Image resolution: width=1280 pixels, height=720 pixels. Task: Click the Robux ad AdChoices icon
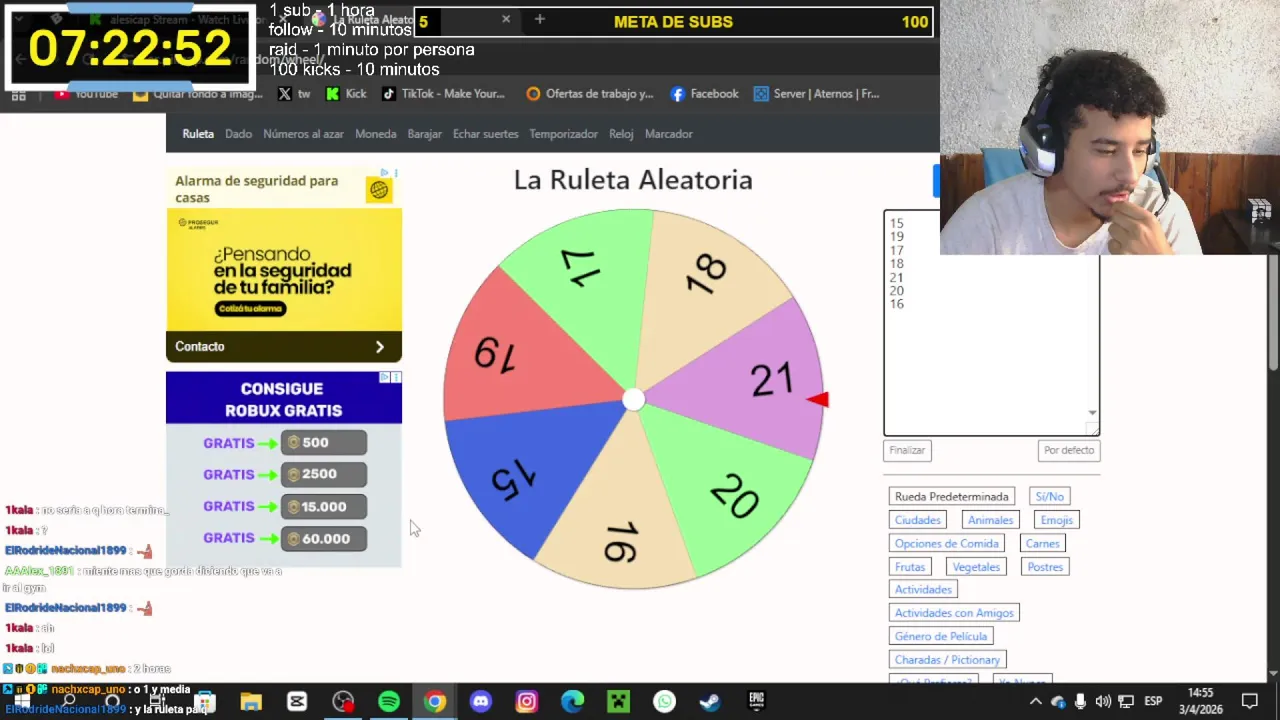click(x=384, y=378)
